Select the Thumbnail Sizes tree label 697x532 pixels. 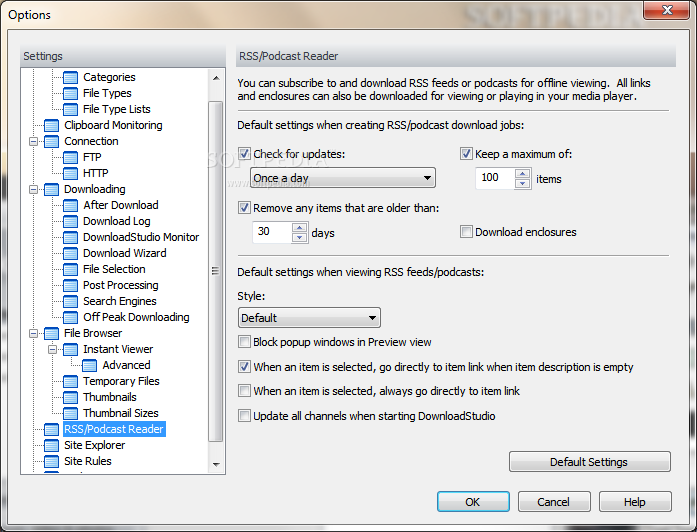click(120, 413)
